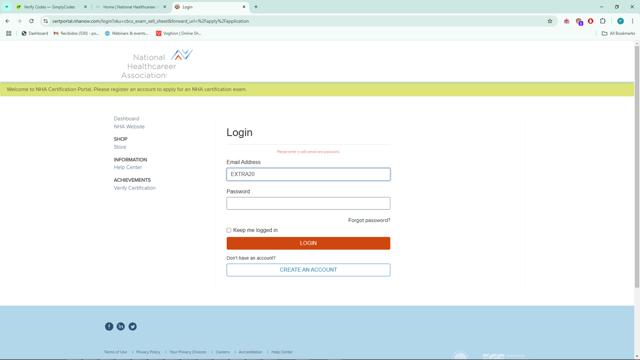View site information icon in address bar
Viewport: 640px width, 360px height.
tap(45, 21)
